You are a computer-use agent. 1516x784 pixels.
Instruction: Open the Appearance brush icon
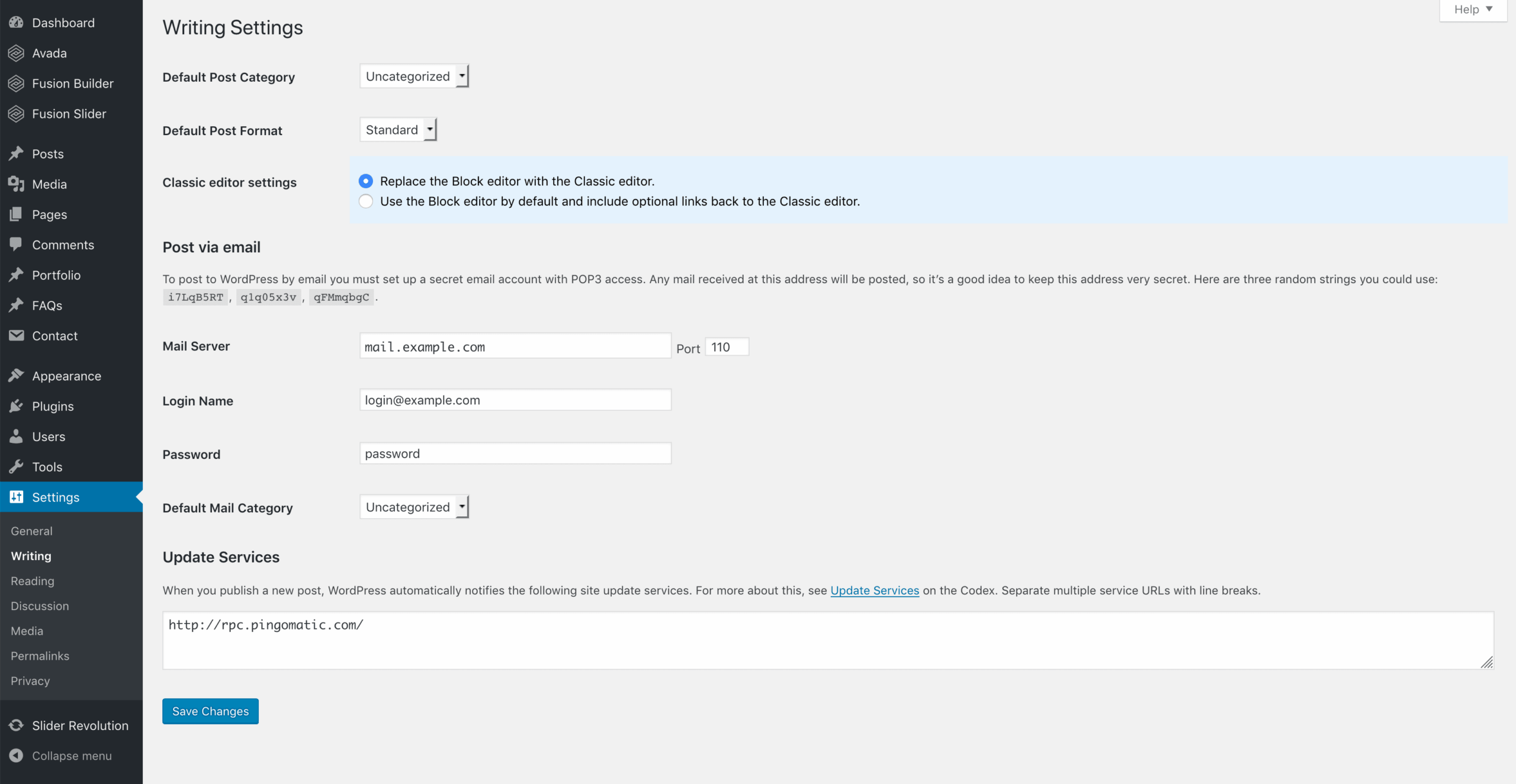[16, 375]
